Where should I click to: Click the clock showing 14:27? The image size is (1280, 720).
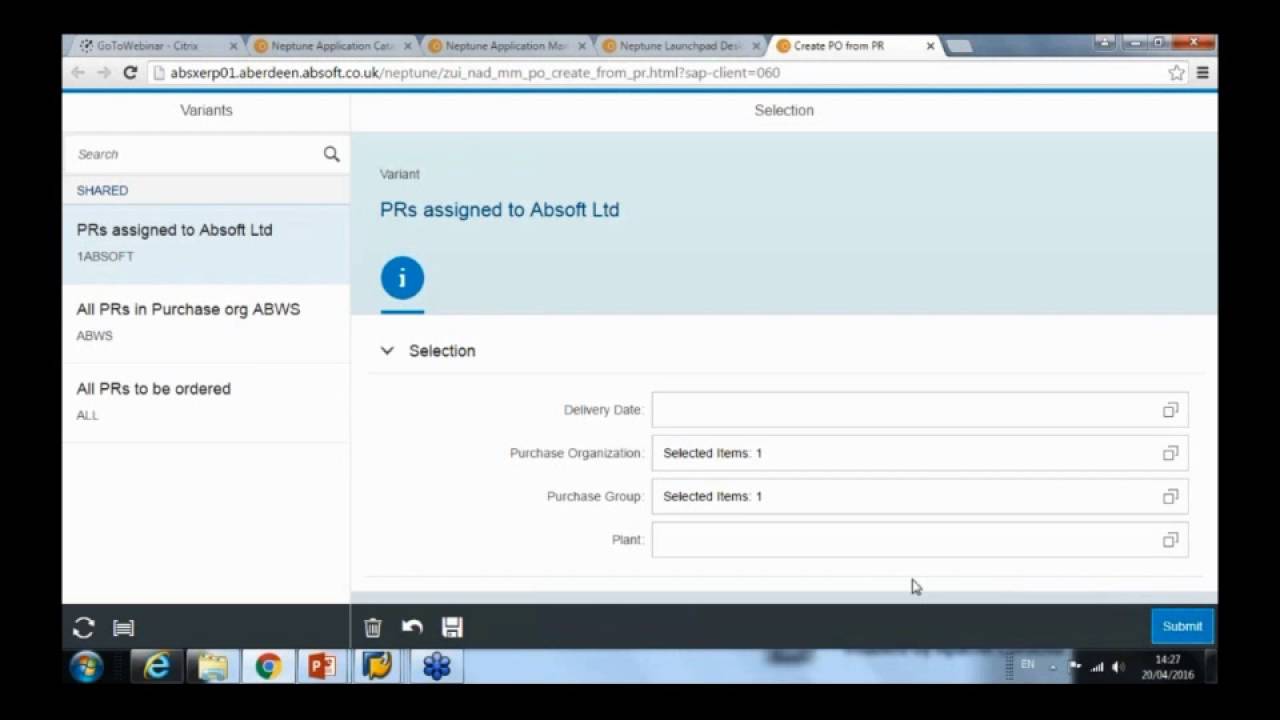point(1168,660)
